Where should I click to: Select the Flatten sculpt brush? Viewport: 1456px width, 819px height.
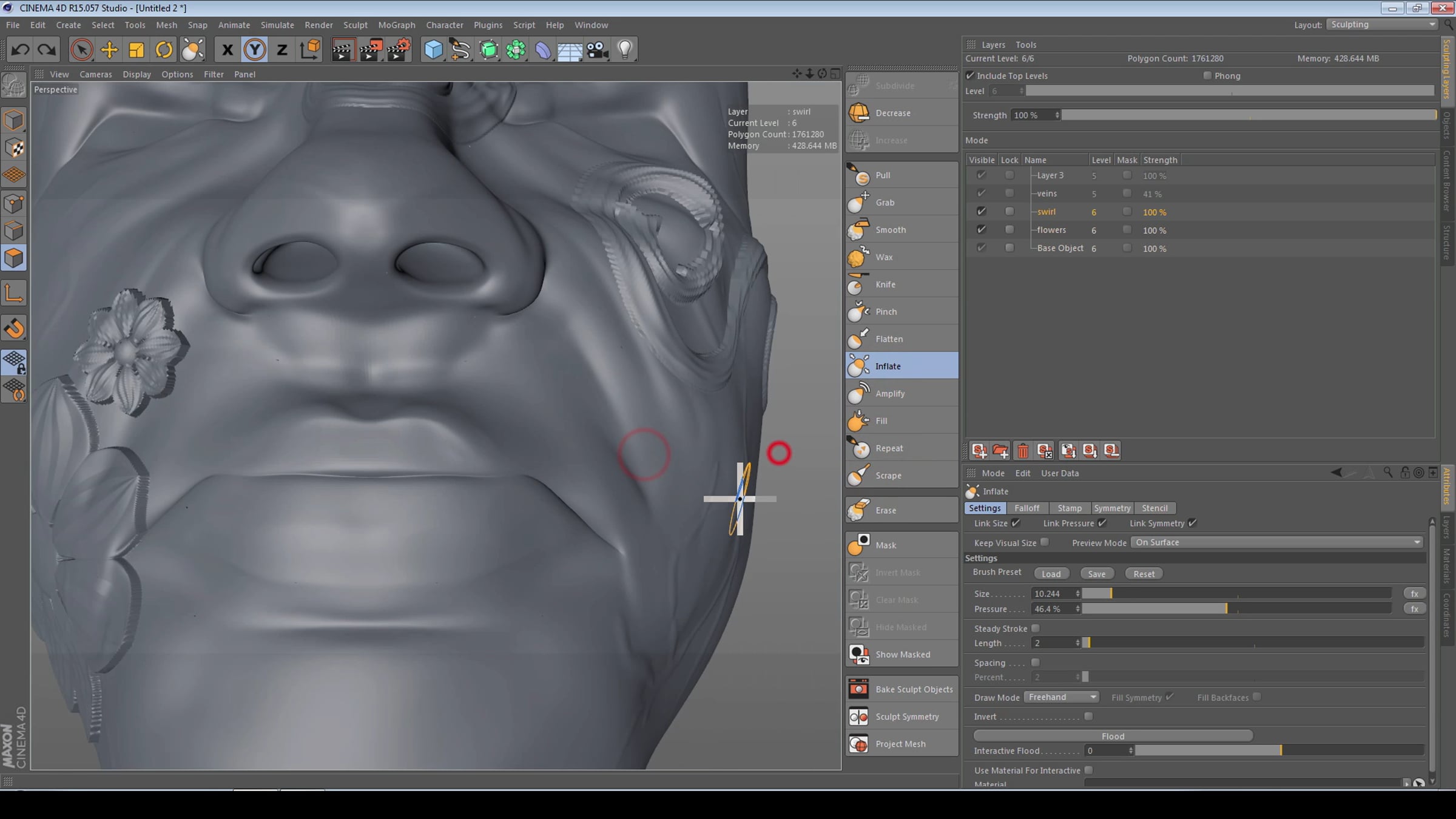[x=902, y=339]
